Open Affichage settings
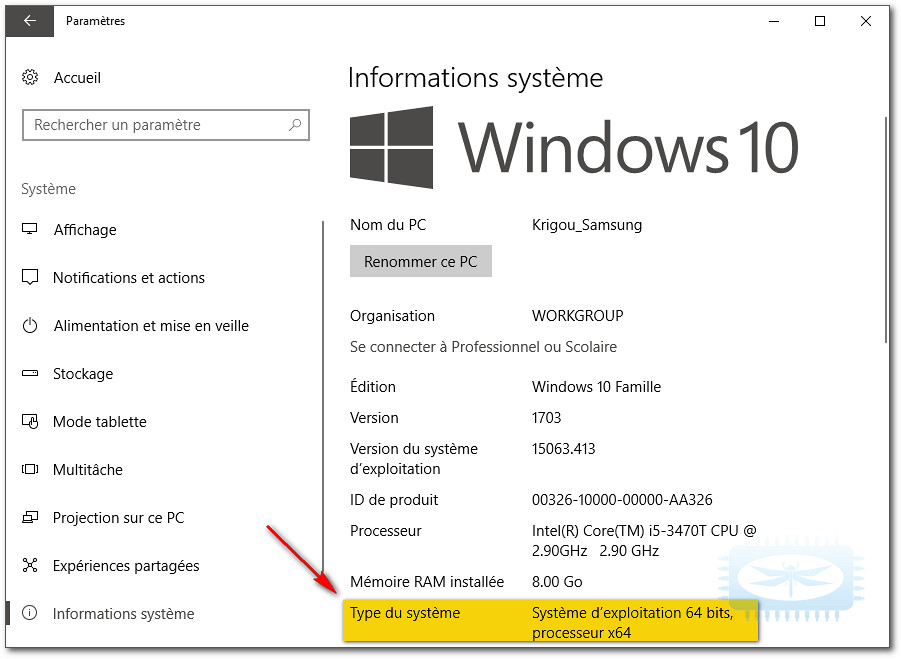The width and height of the screenshot is (901, 659). click(x=85, y=230)
